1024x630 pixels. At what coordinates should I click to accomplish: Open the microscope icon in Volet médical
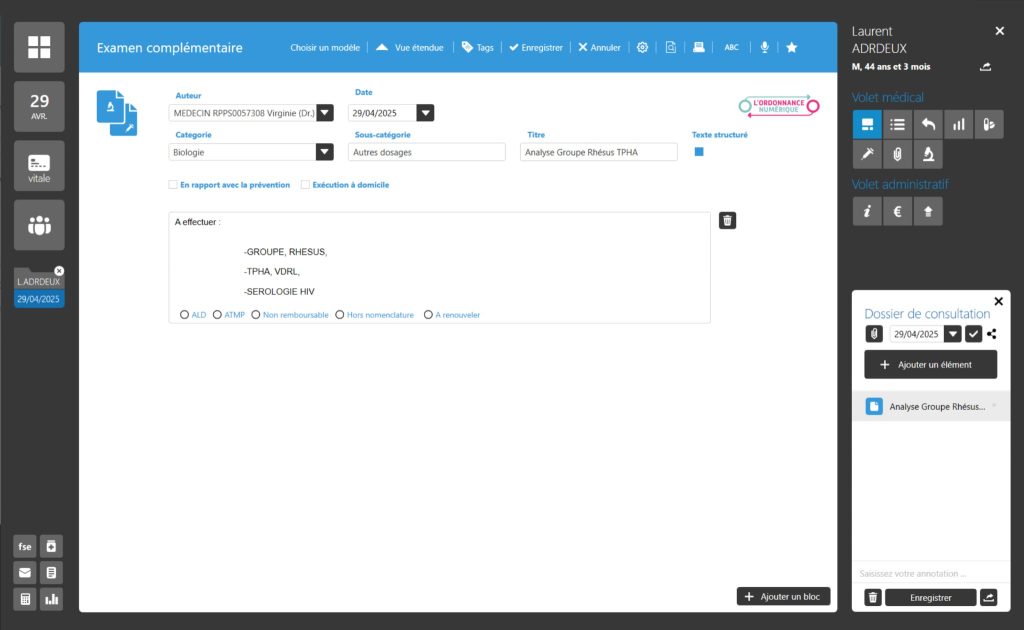point(928,154)
